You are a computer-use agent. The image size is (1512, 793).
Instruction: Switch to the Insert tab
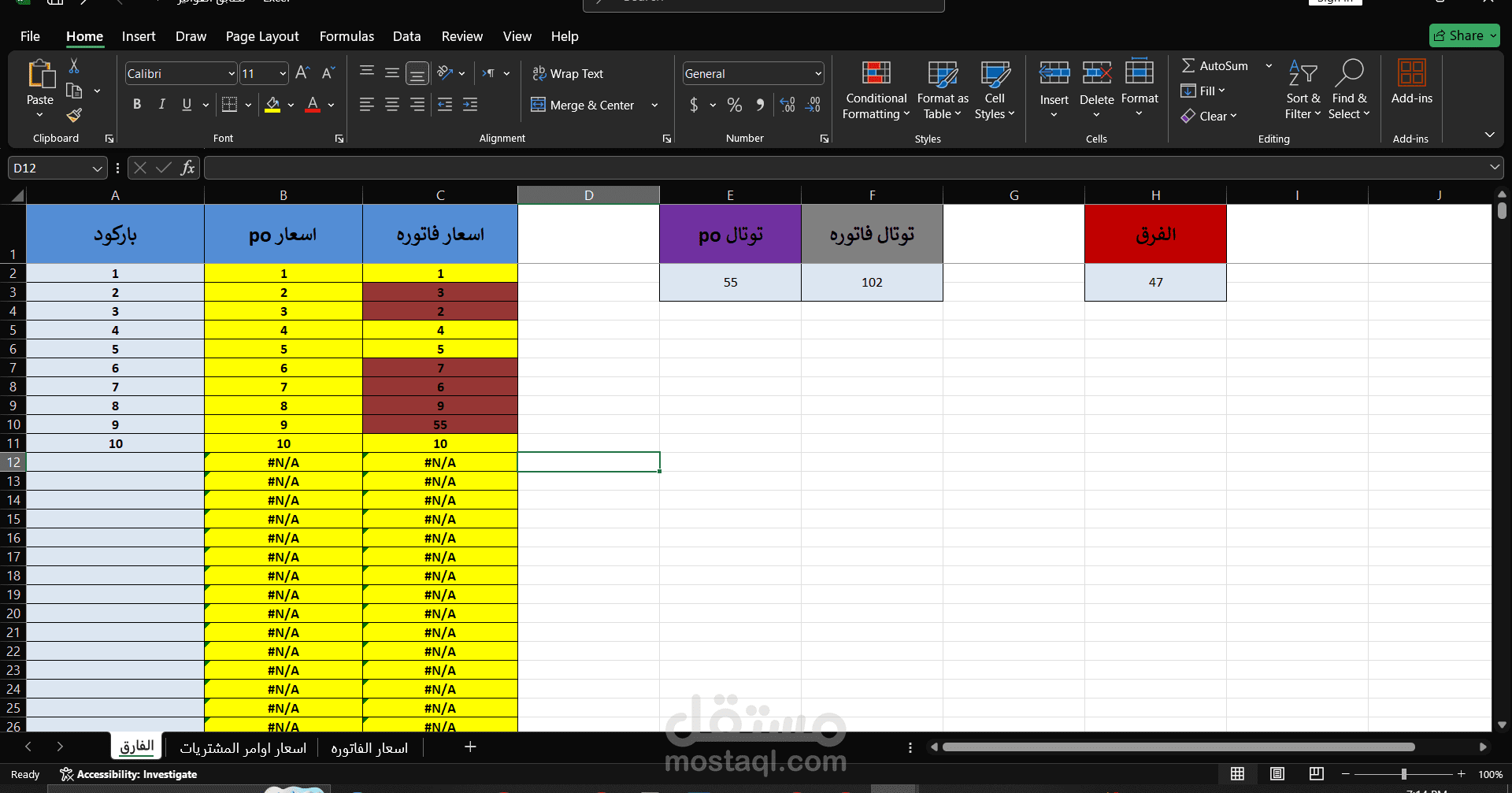pyautogui.click(x=139, y=36)
